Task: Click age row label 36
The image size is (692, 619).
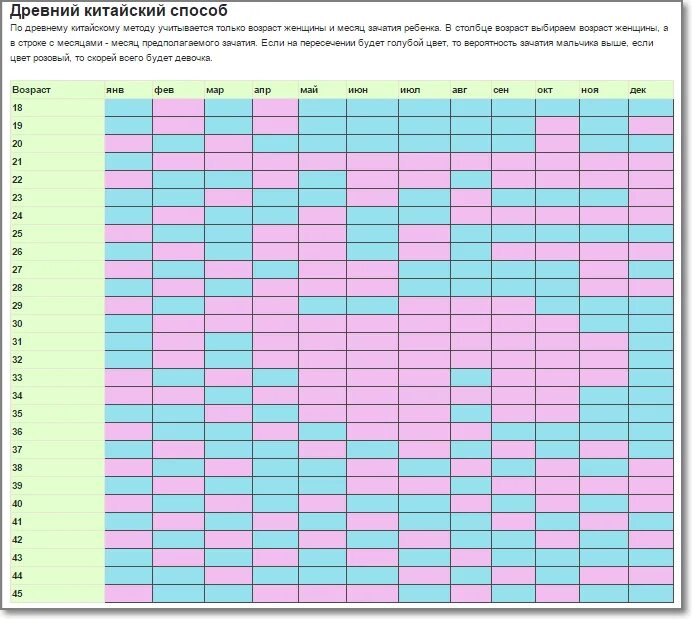Action: click(17, 431)
